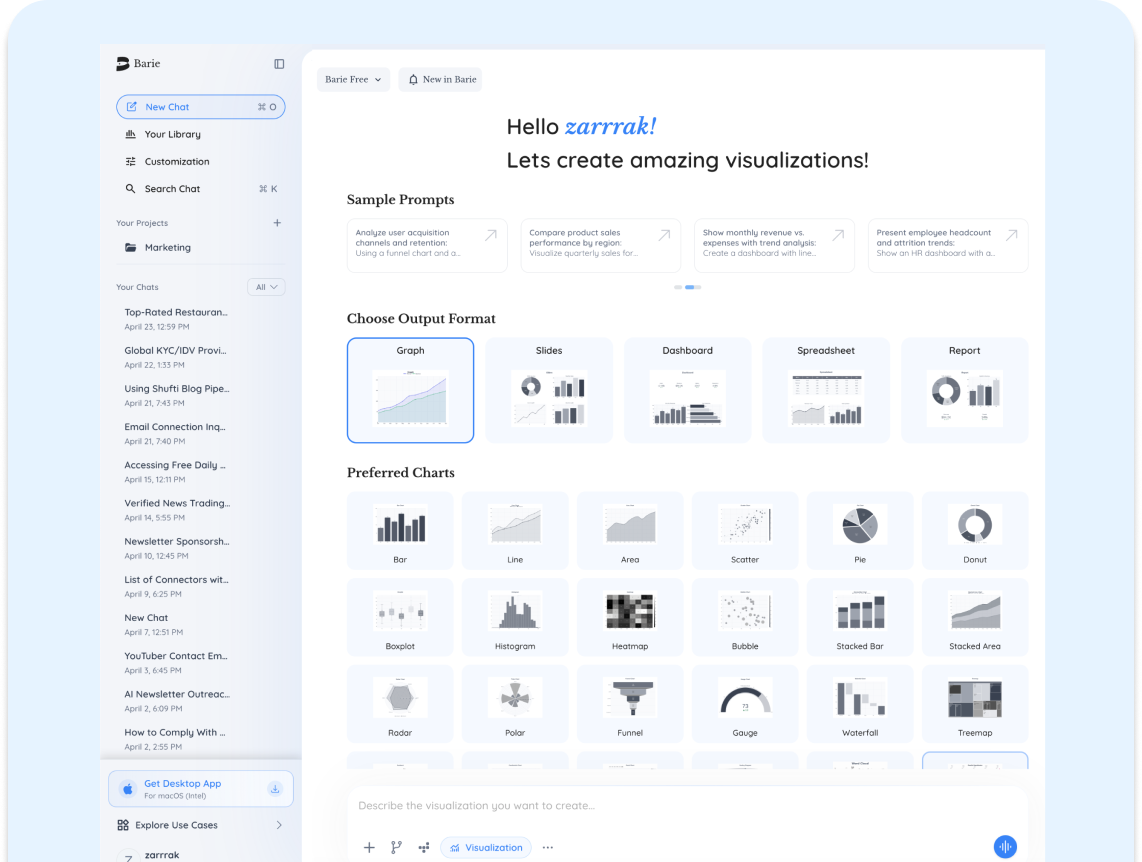The width and height of the screenshot is (1142, 862).
Task: Open the Barie Free plan dropdown
Action: 353,79
